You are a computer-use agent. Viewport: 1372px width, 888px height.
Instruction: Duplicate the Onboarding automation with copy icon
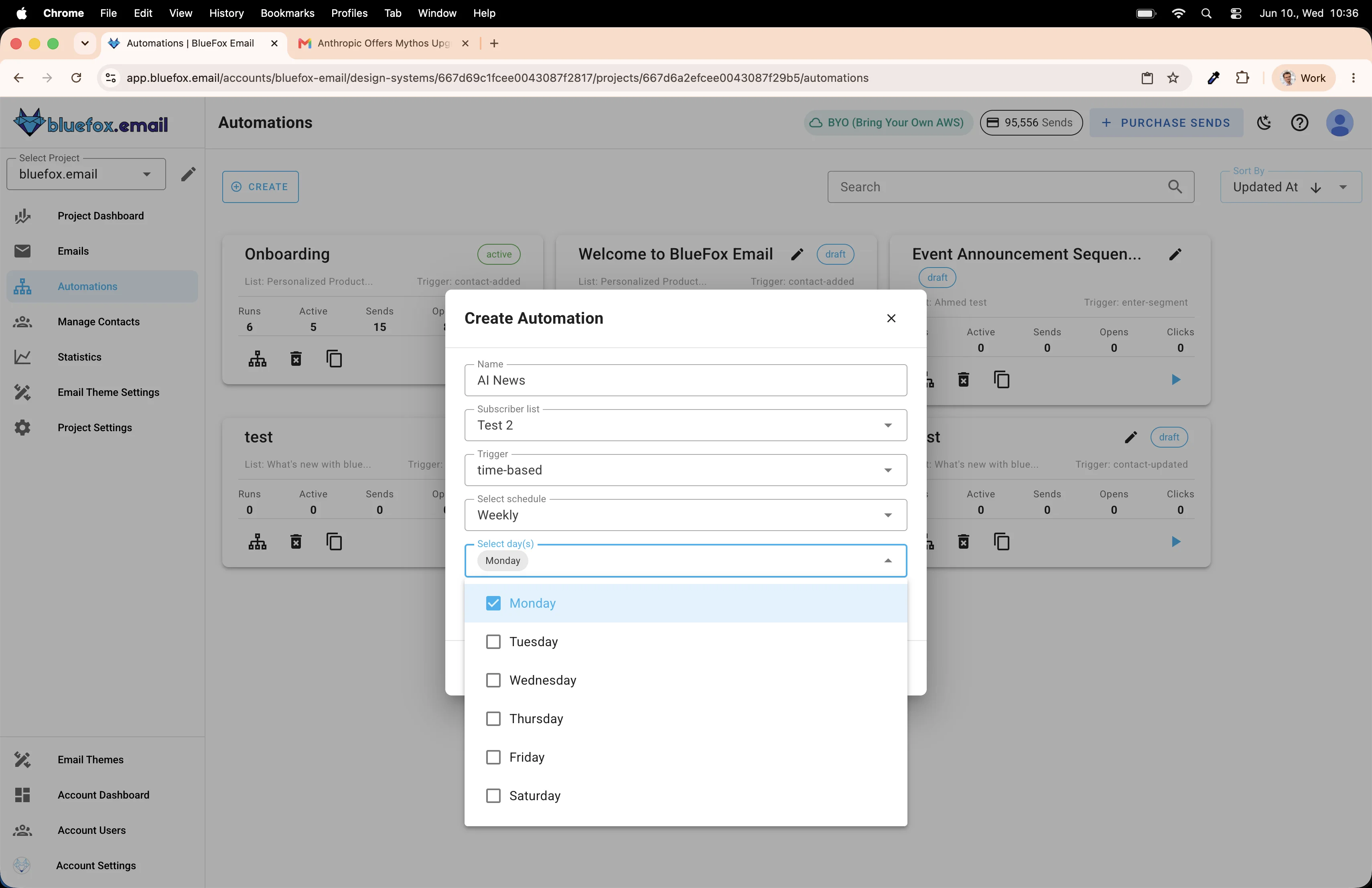(x=334, y=359)
